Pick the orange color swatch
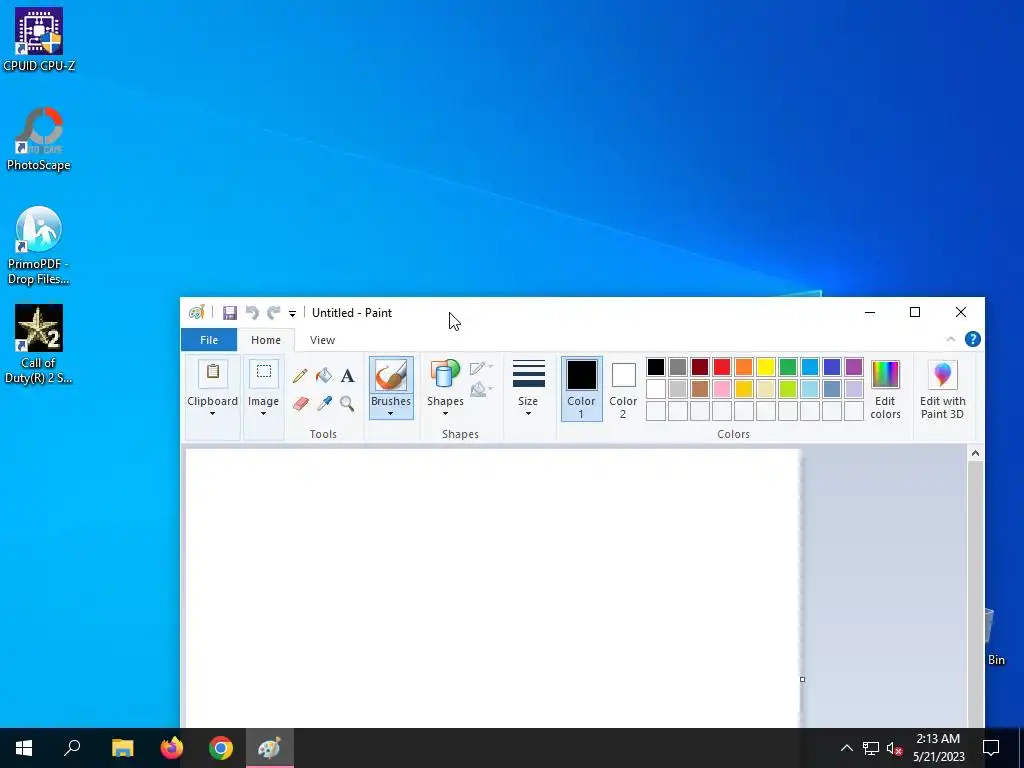This screenshot has width=1024, height=768. (744, 367)
